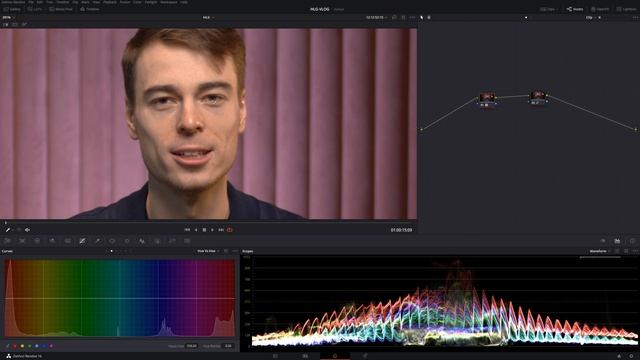
Task: Open the Information panel icon
Action: (x=632, y=241)
